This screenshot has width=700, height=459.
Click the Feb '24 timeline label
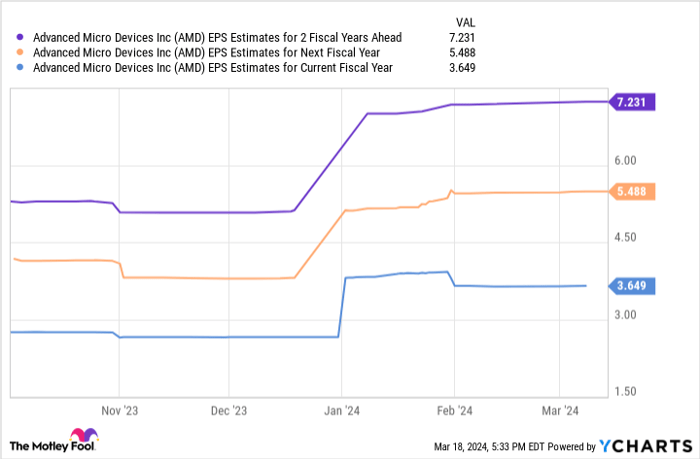pyautogui.click(x=453, y=410)
